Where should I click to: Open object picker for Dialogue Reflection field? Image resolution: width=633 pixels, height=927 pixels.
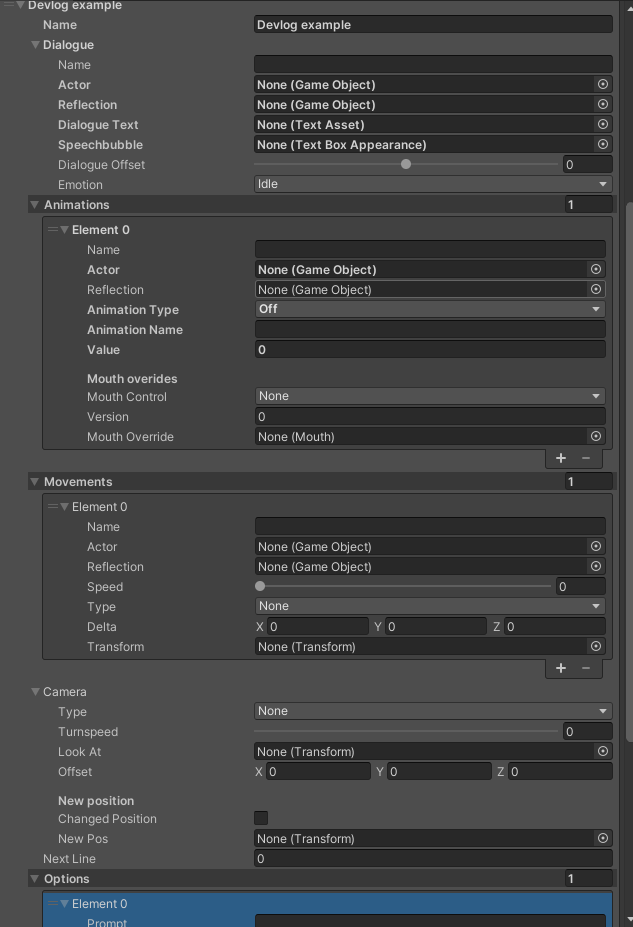click(x=602, y=105)
